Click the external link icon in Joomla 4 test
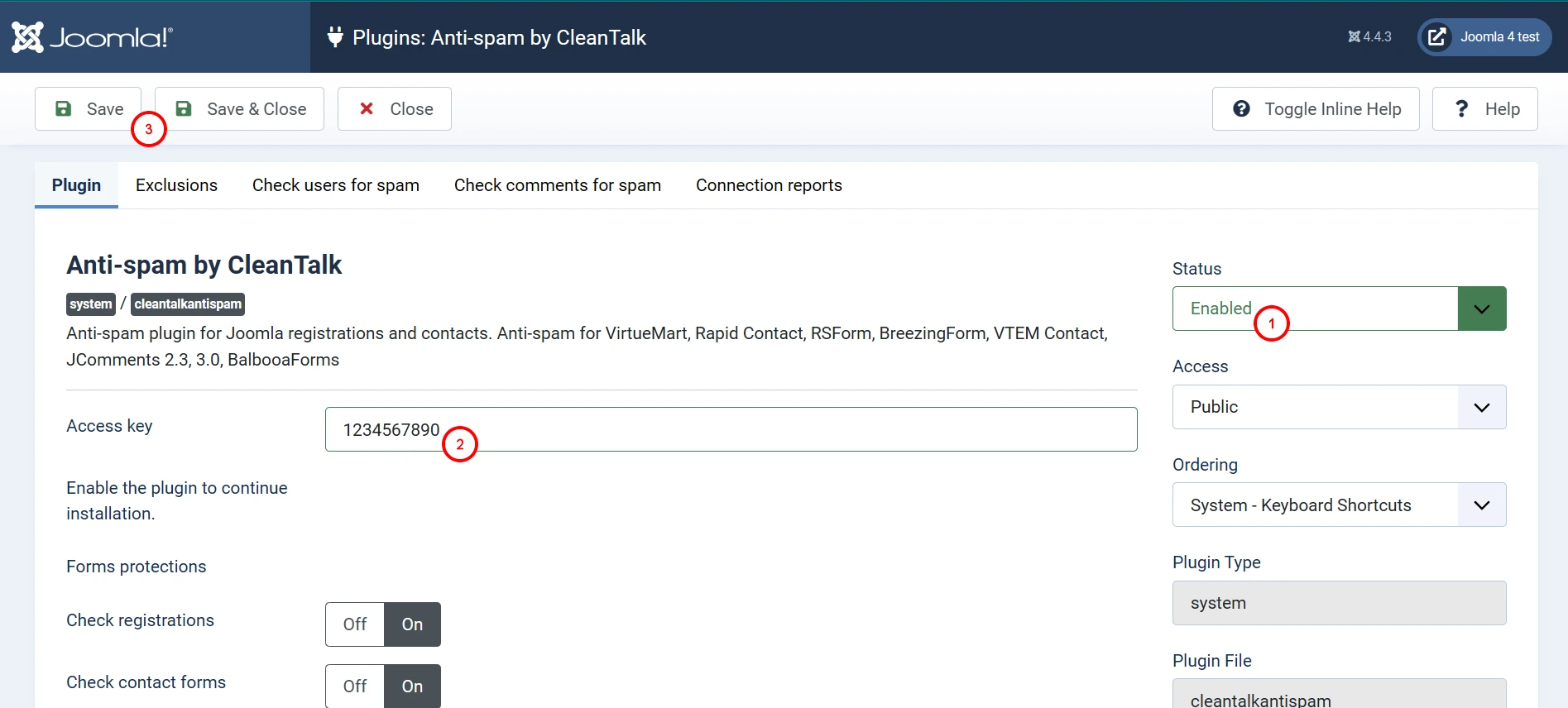The image size is (1568, 708). click(1437, 37)
